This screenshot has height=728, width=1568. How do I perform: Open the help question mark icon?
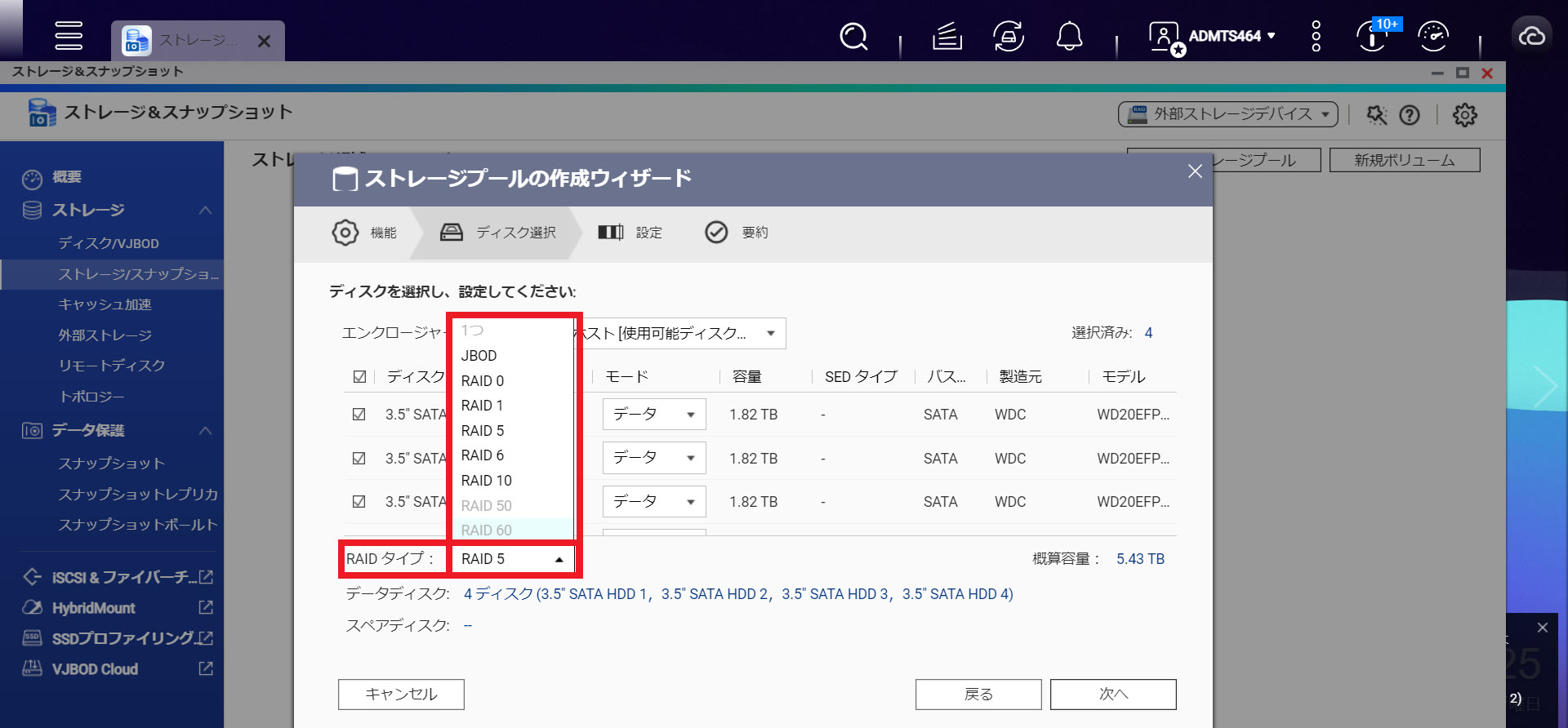1410,115
